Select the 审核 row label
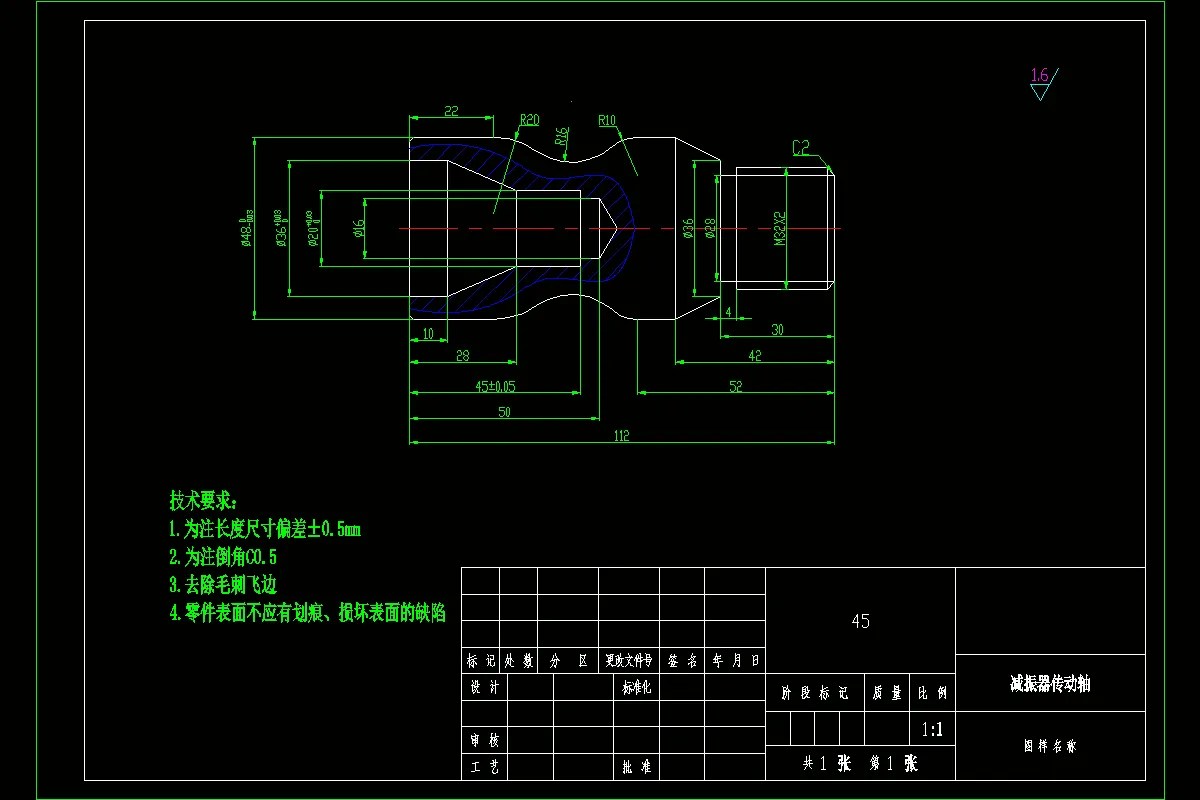This screenshot has height=800, width=1200. pyautogui.click(x=484, y=741)
